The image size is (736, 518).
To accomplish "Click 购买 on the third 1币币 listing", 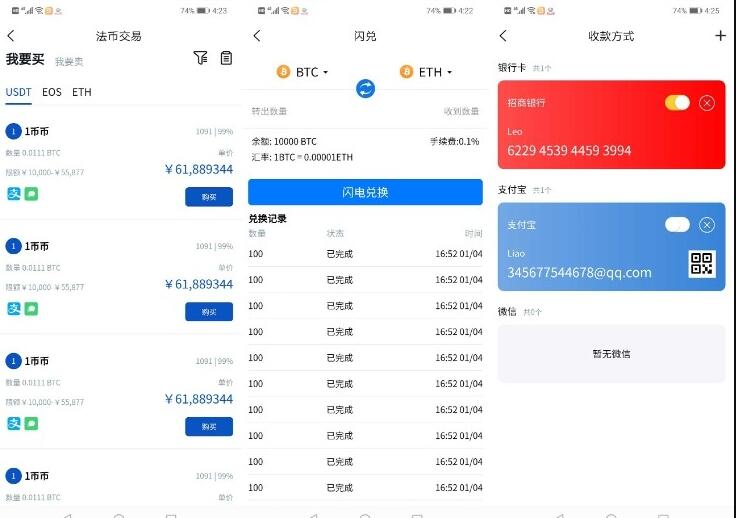I will (209, 427).
